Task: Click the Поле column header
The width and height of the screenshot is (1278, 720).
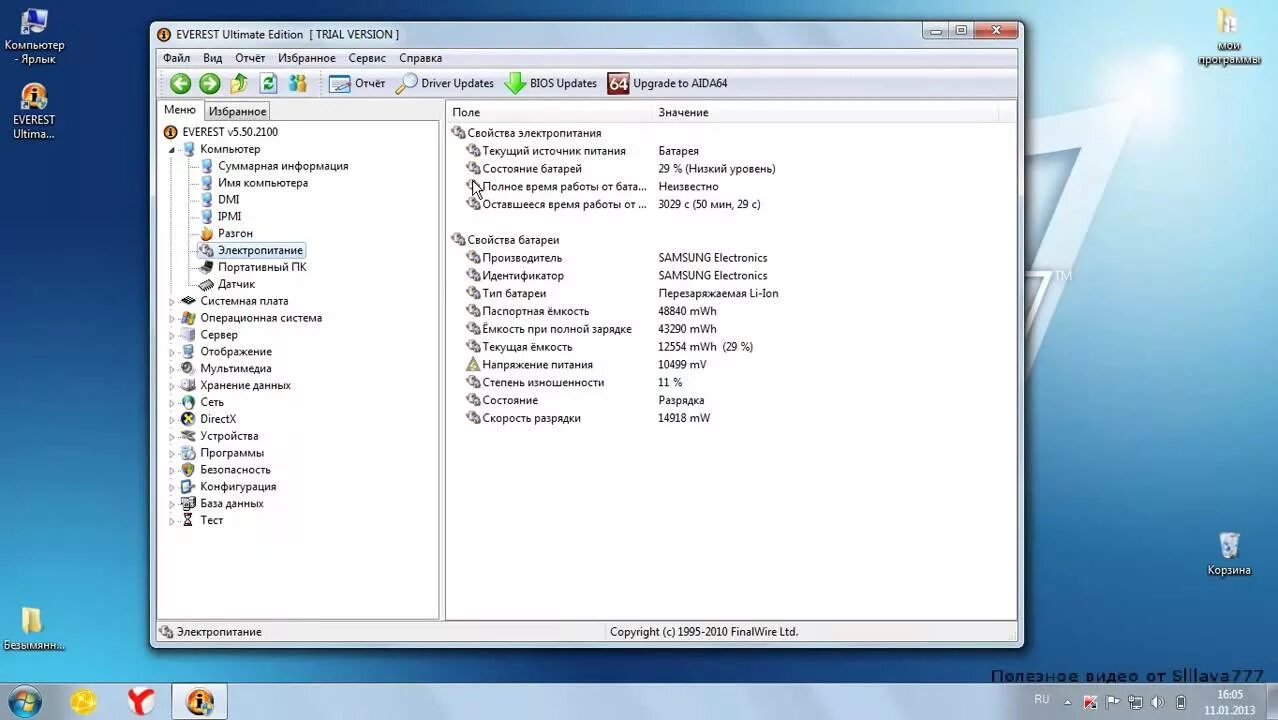Action: (x=549, y=112)
